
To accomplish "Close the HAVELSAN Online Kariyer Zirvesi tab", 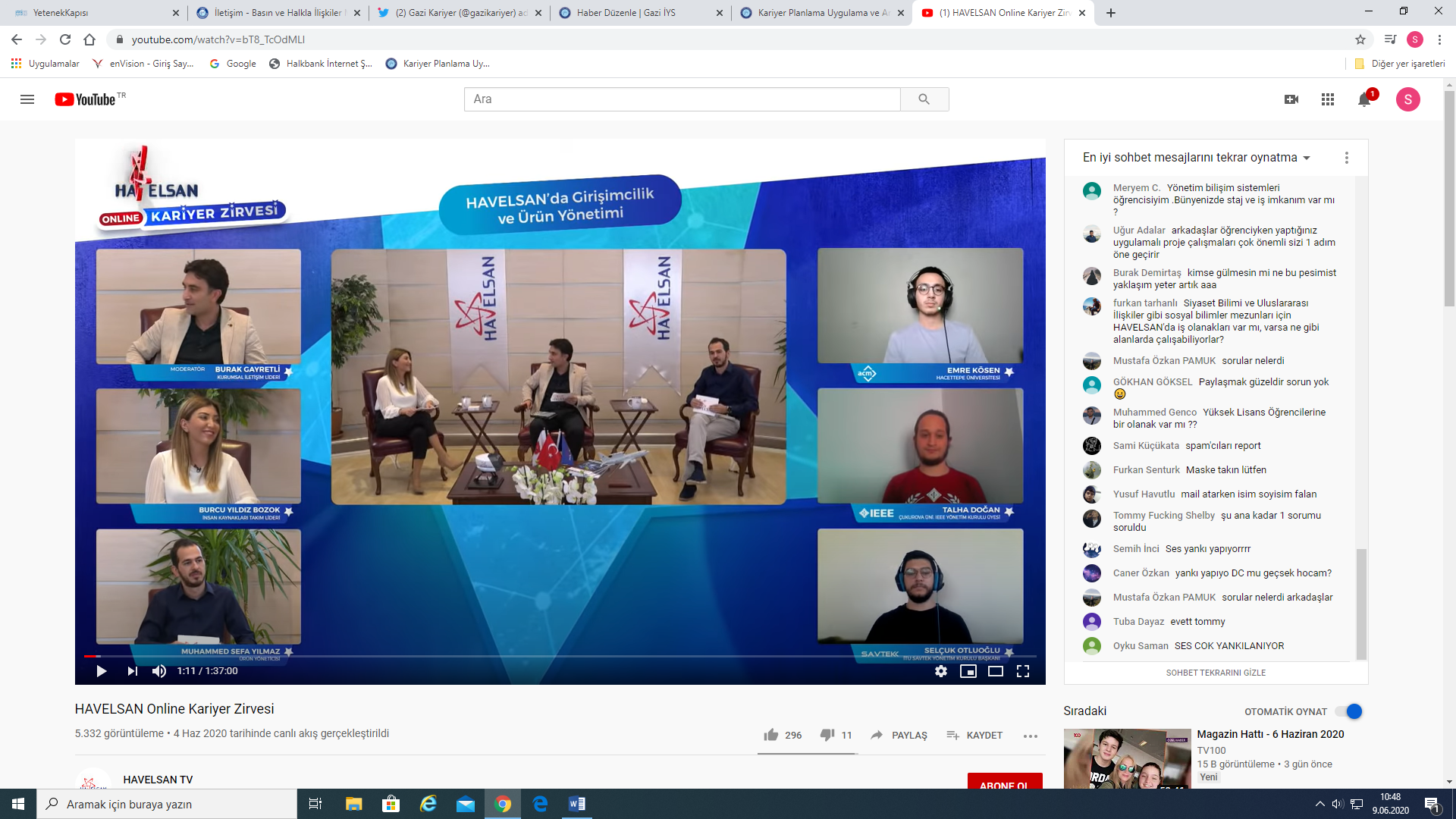I will 1082,13.
